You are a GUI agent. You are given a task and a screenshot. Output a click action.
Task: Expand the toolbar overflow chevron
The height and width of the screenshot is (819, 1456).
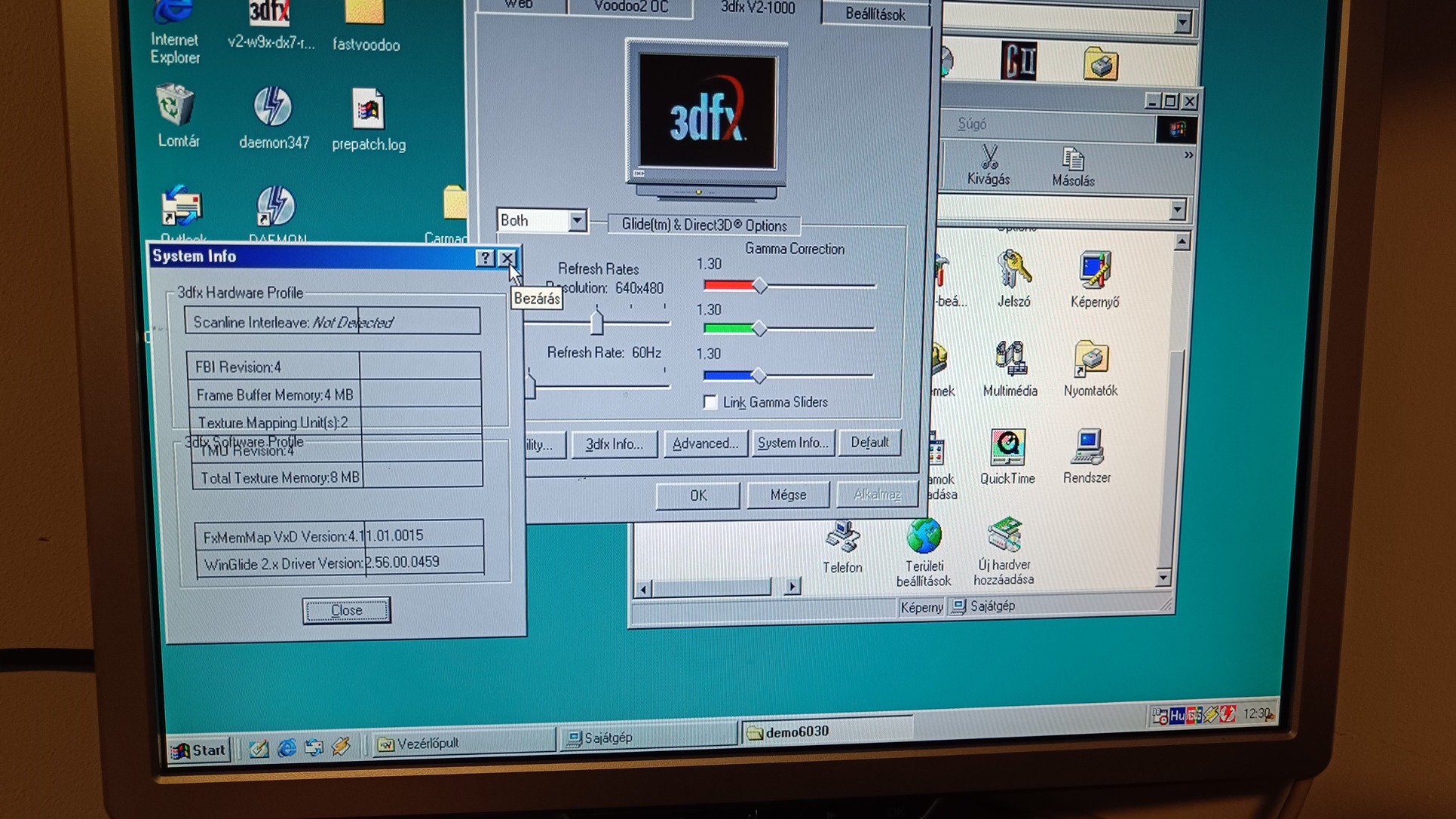click(x=1188, y=155)
